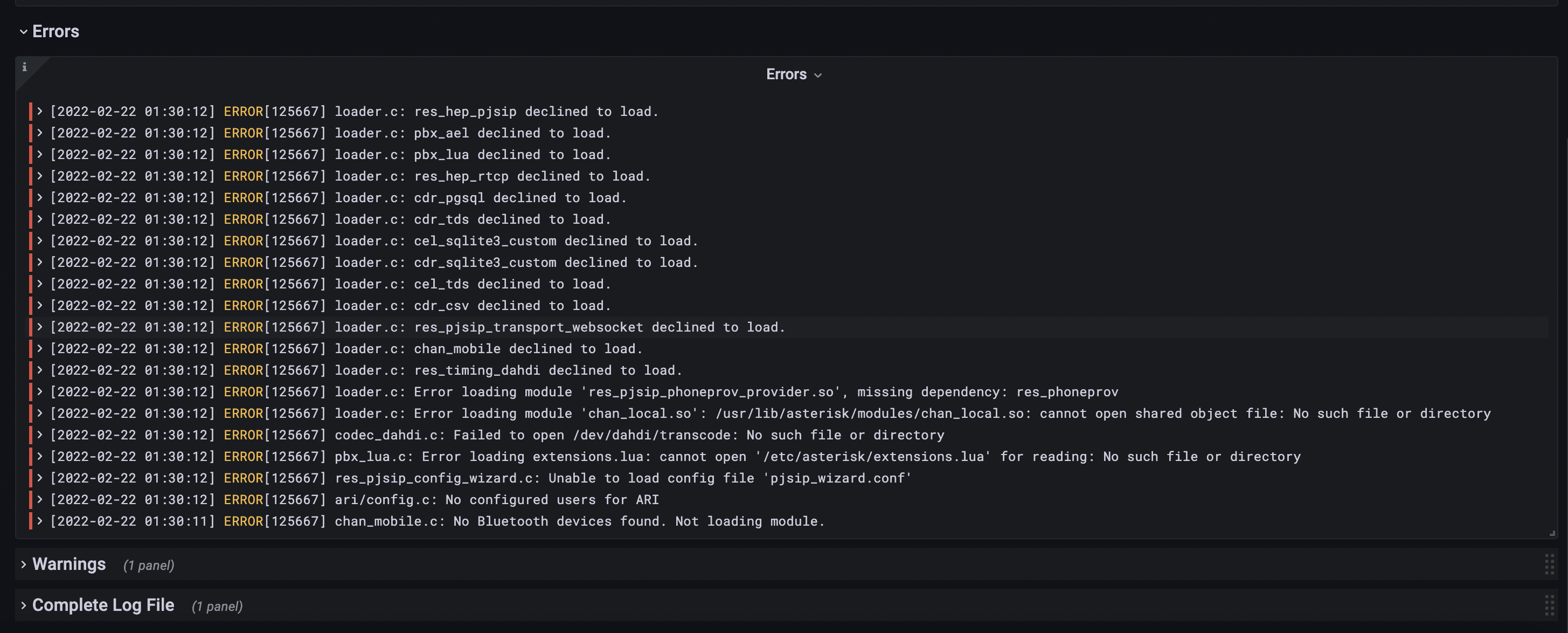Expand the chan_local.so error entry chevron
This screenshot has height=633, width=1568.
tap(39, 413)
